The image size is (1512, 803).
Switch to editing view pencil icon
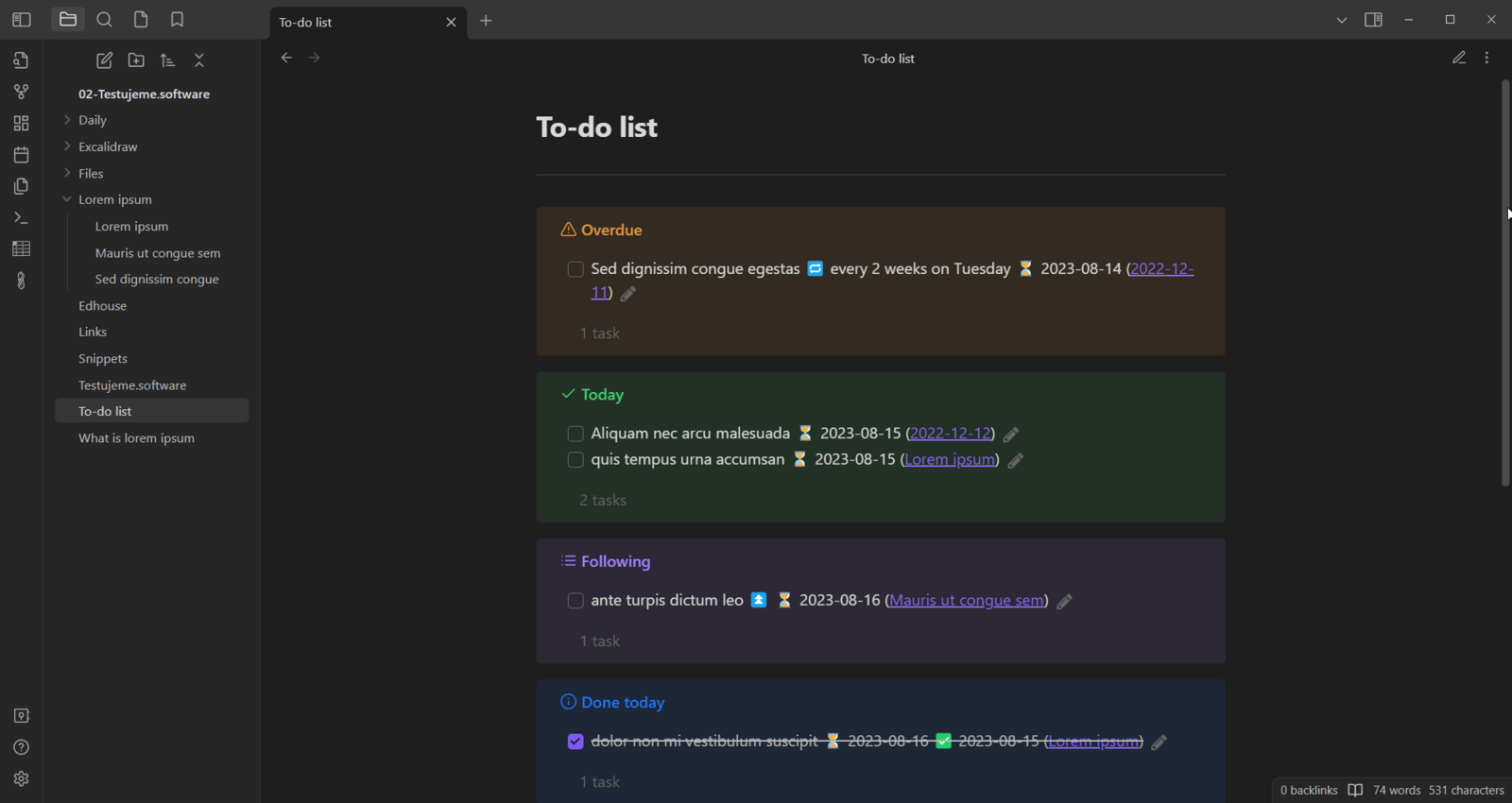pyautogui.click(x=1459, y=58)
